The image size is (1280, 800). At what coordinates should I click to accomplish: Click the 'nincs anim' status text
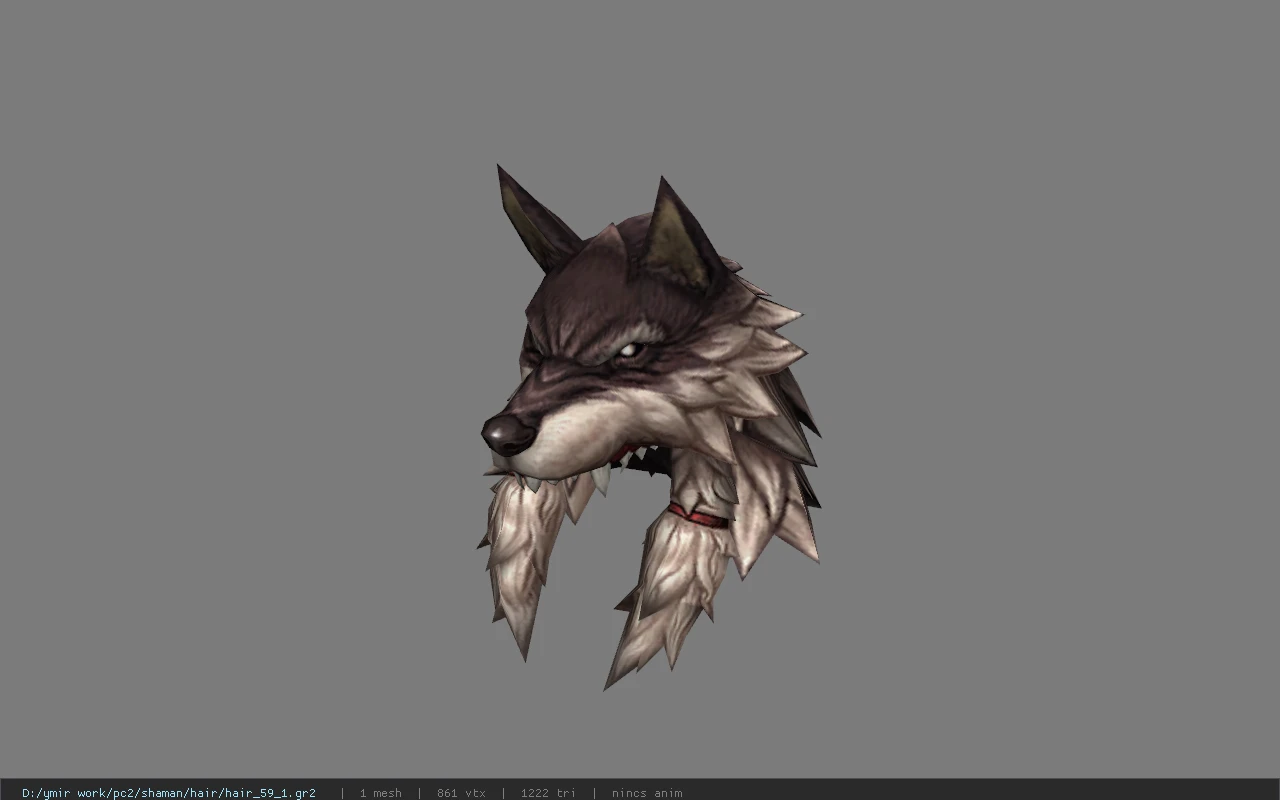647,793
